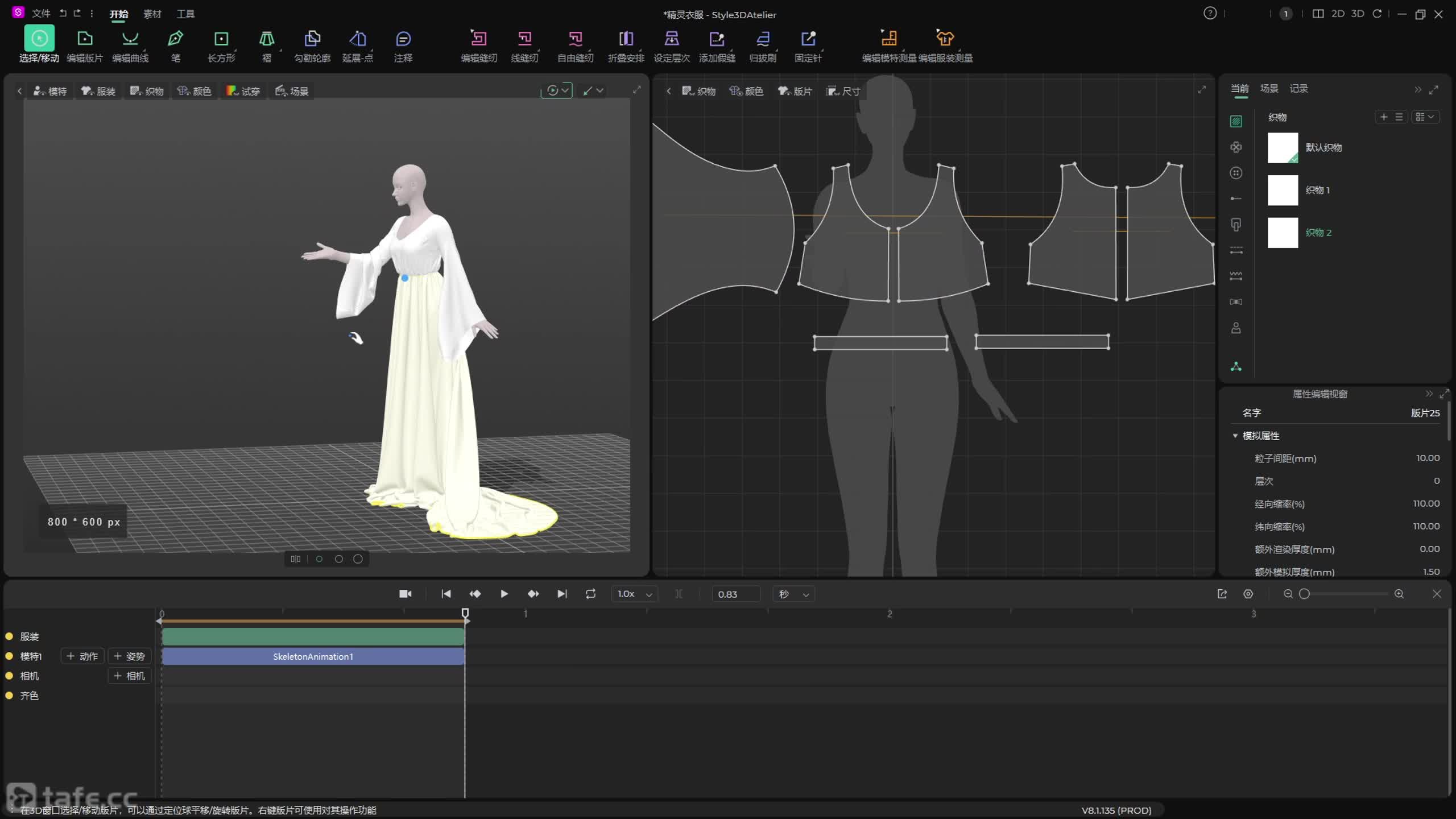The image size is (1456, 819).
Task: Toggle the garment (服装) track yellow dot
Action: [9, 636]
